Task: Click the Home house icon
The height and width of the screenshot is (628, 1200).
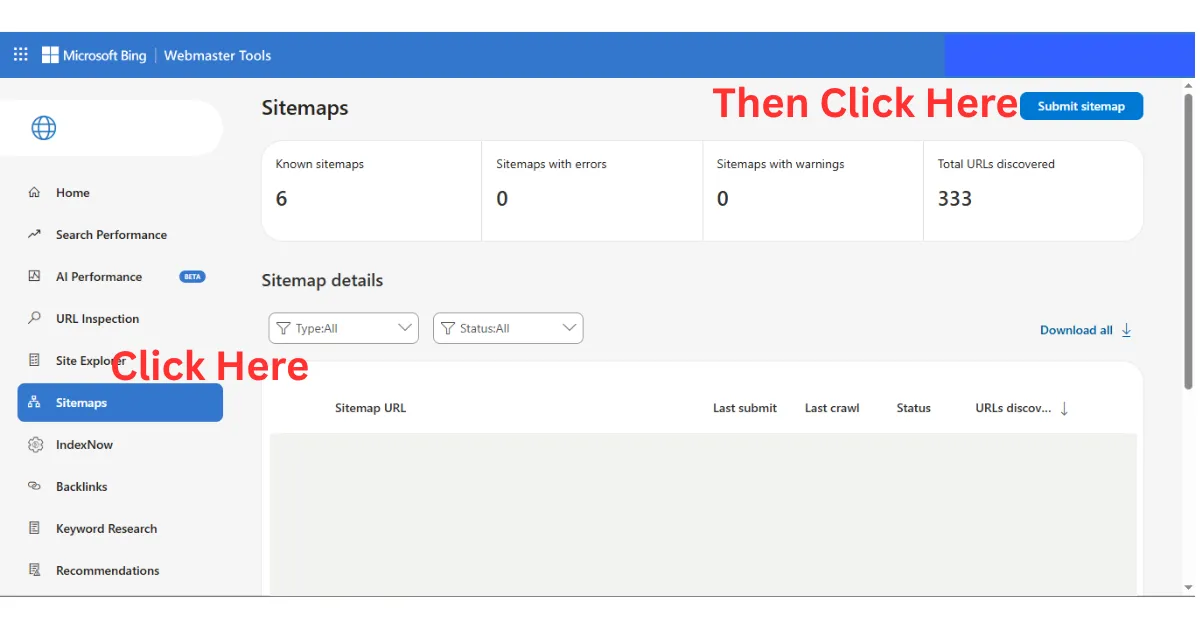Action: tap(35, 193)
